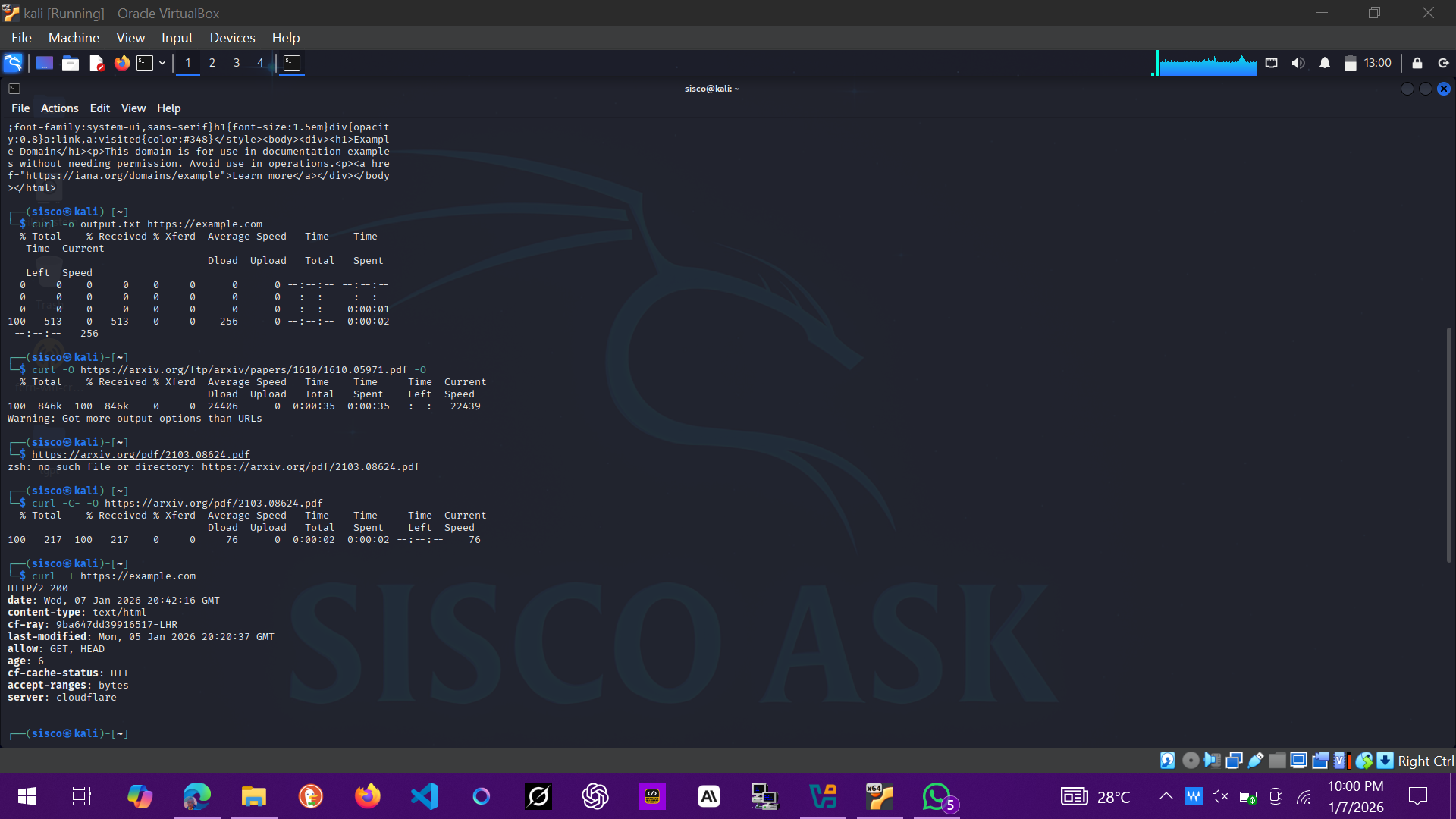Open the VirtualBox Machine menu

pos(74,38)
